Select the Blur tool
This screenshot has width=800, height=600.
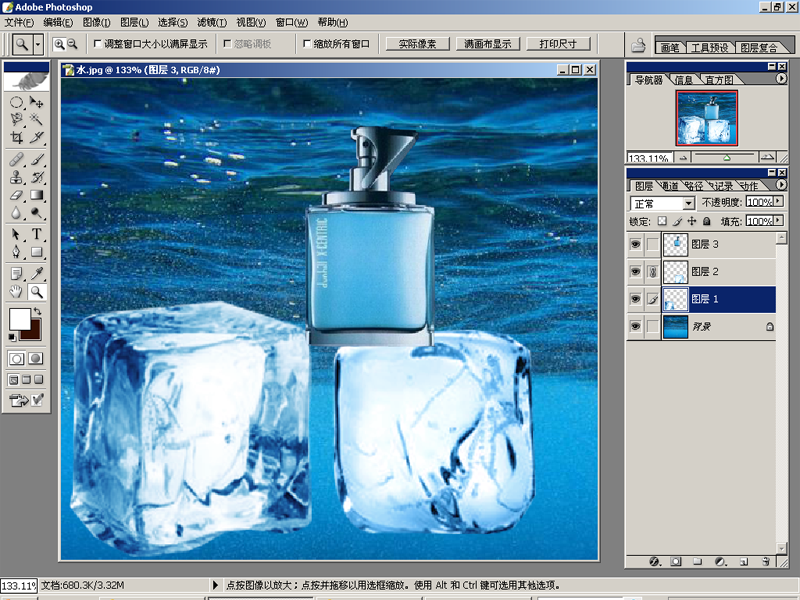(16, 212)
